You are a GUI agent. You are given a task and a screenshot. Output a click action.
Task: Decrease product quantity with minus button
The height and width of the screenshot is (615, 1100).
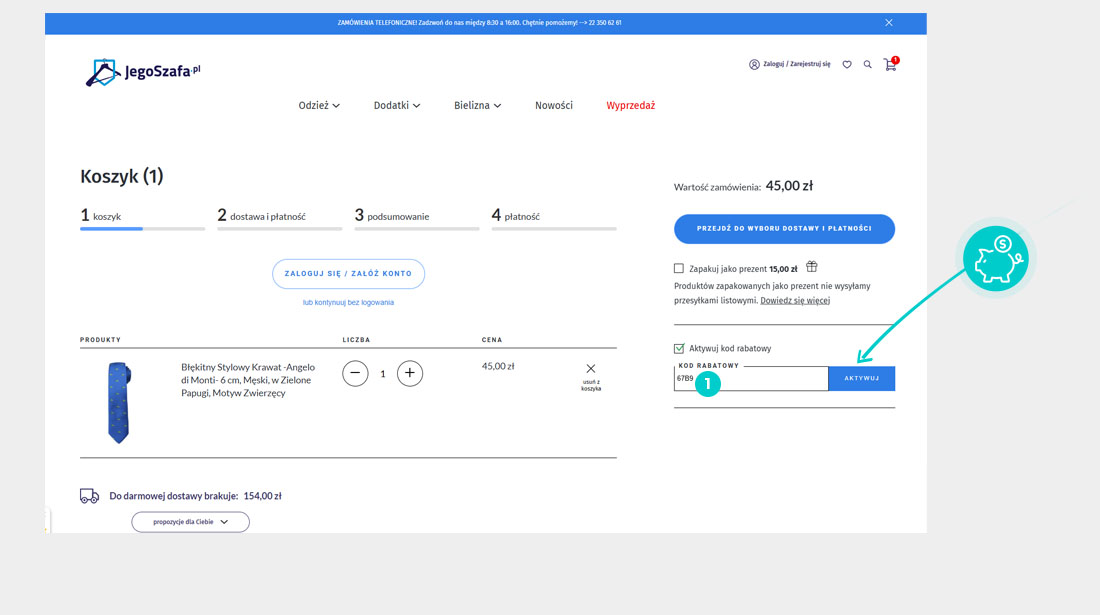[355, 374]
